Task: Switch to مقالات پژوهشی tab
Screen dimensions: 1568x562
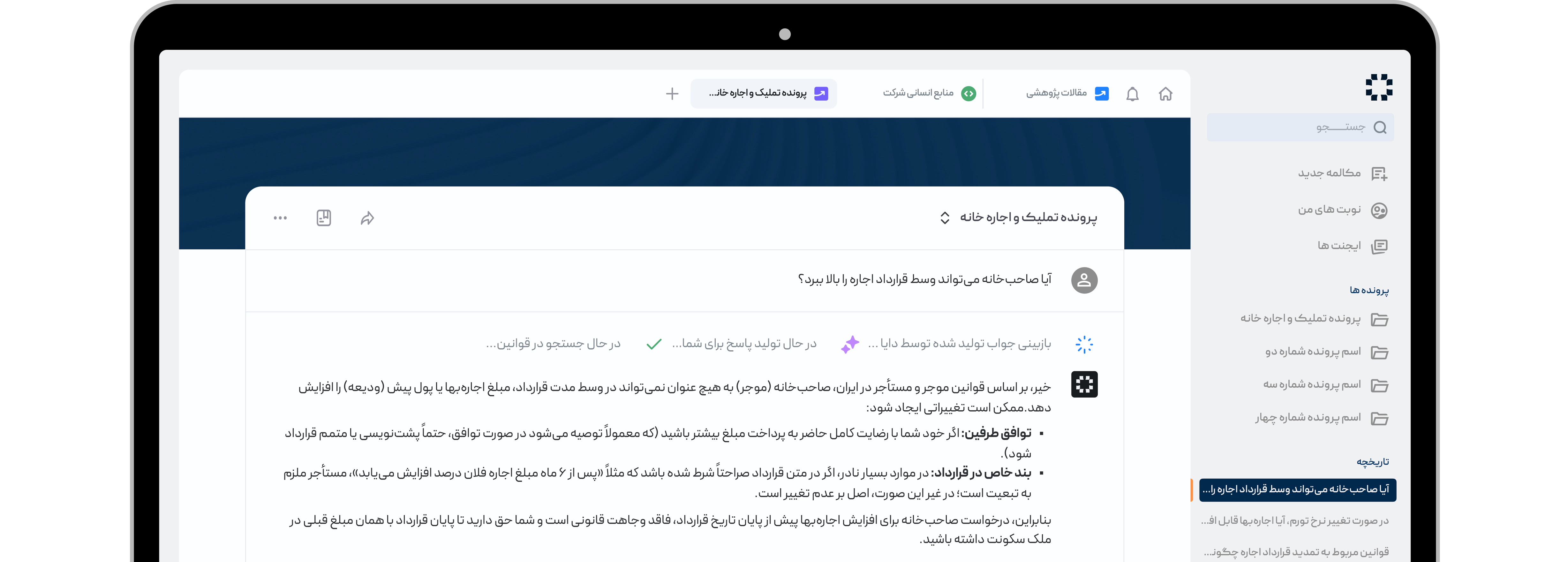Action: (1068, 93)
